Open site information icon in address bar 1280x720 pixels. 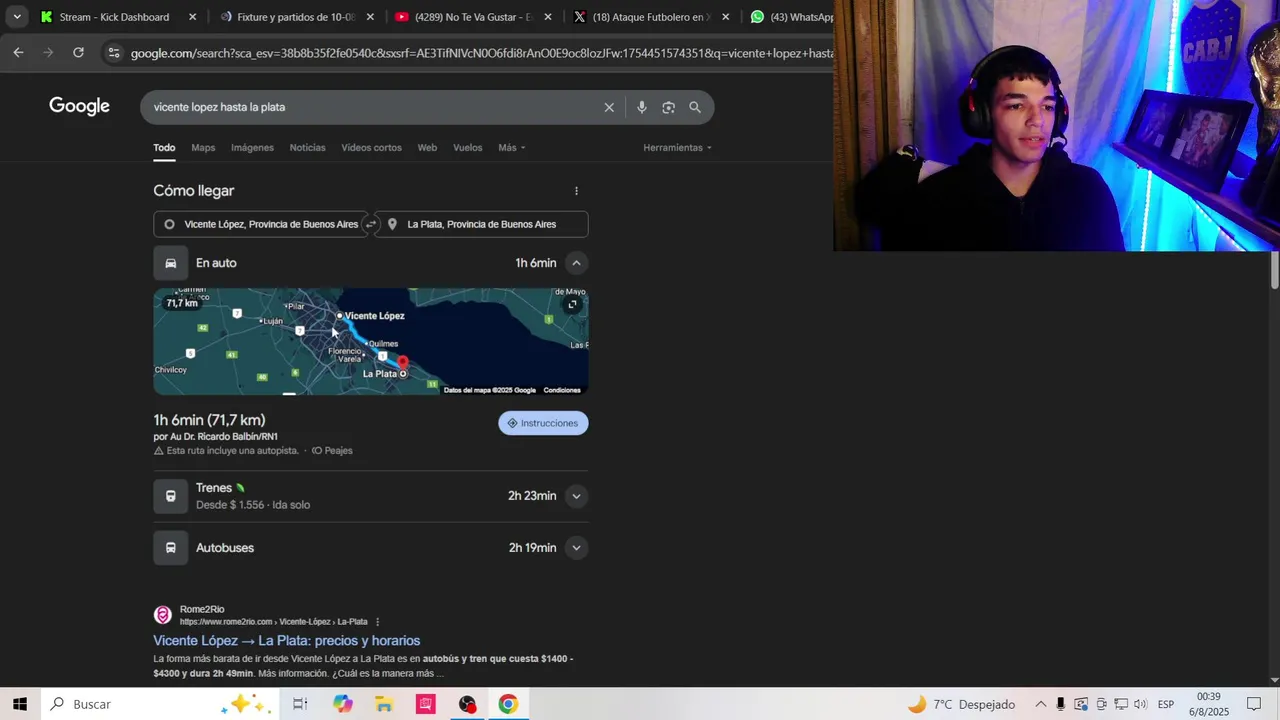tap(114, 53)
